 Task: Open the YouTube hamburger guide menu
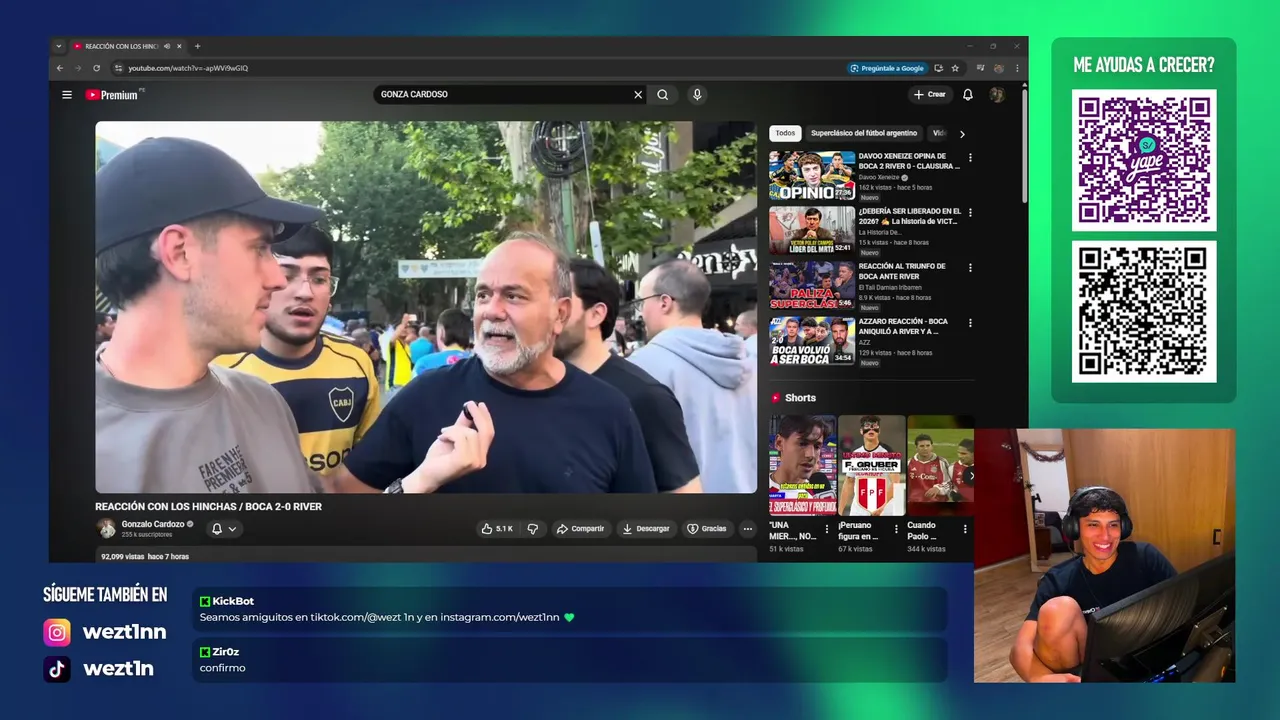[67, 95]
